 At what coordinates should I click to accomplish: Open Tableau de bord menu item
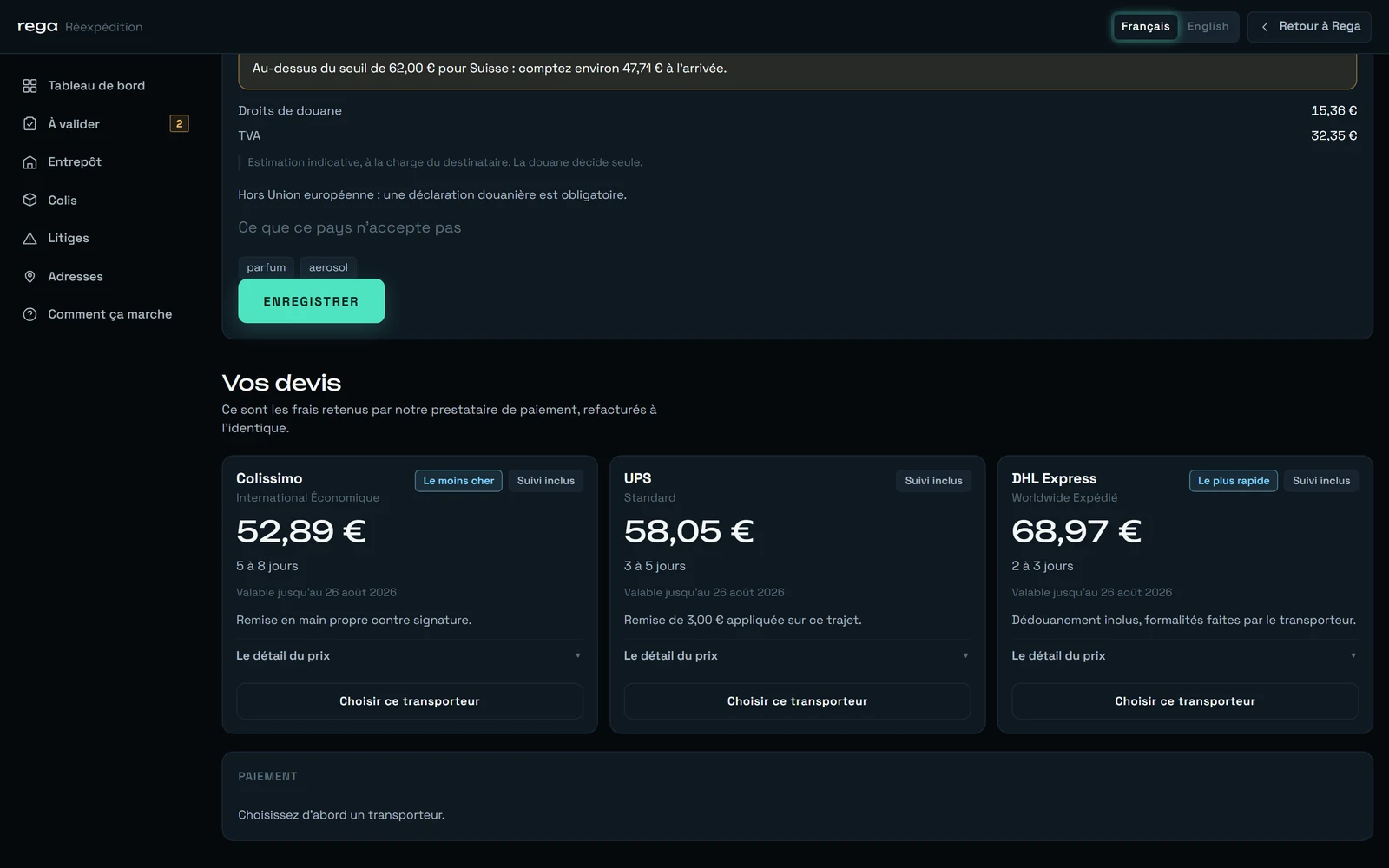(106, 86)
